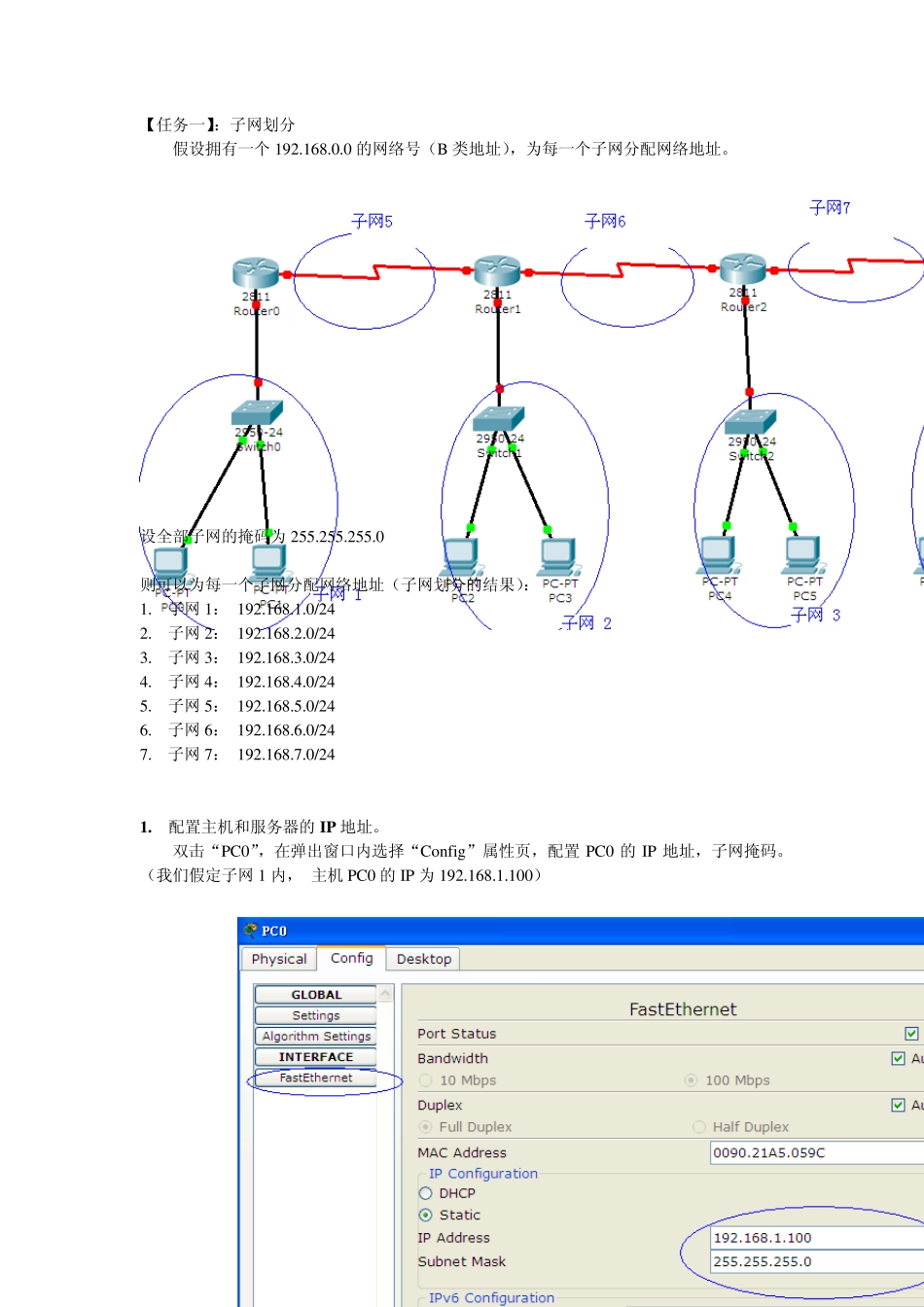Toggle the Port Status checkbox

pos(911,1034)
